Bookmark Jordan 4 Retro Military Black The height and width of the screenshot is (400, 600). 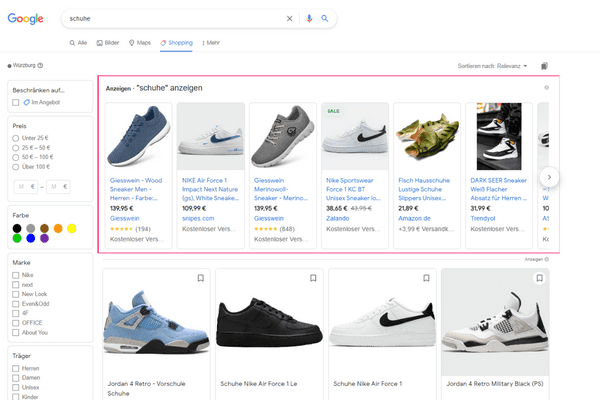click(x=540, y=278)
